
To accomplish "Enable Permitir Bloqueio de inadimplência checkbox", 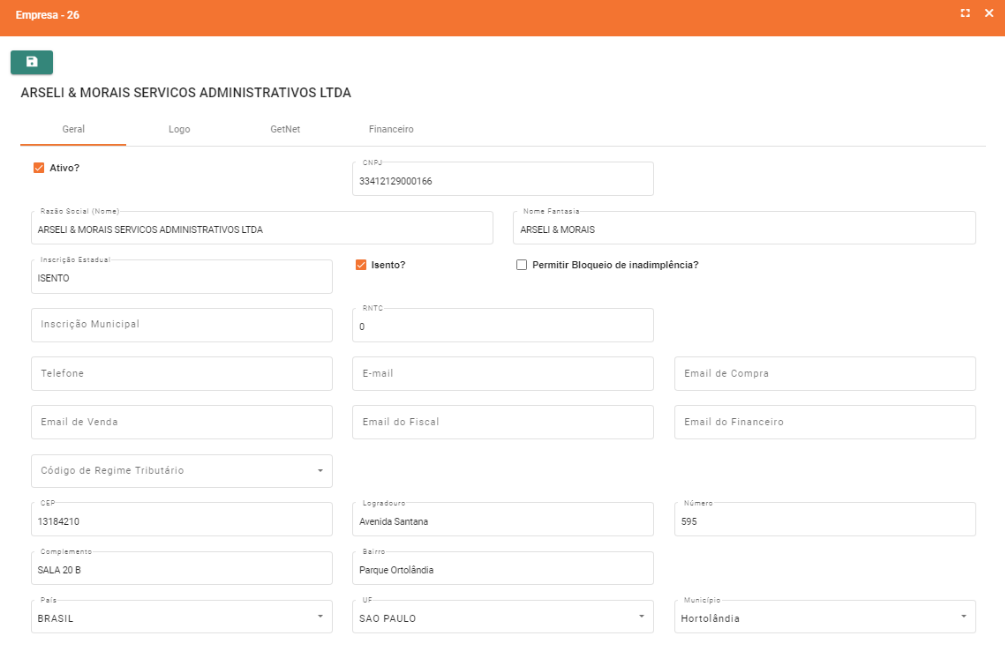I will [x=521, y=265].
